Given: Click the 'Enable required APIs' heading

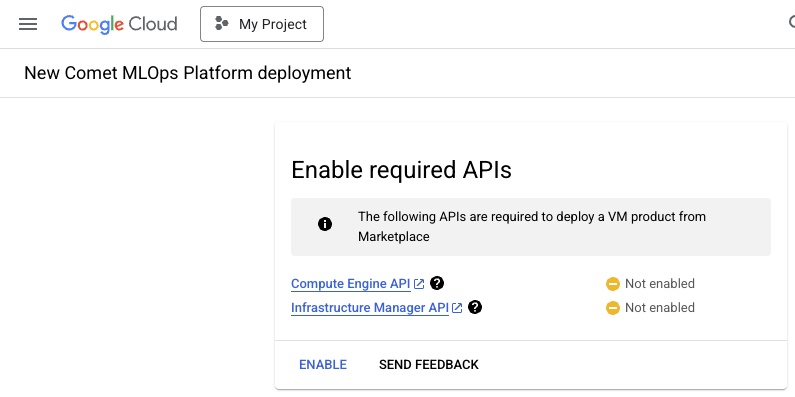Looking at the screenshot, I should point(401,170).
